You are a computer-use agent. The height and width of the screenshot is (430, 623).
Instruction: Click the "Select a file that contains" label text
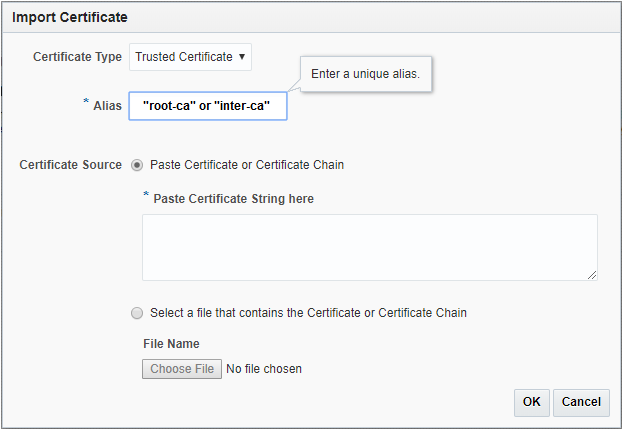pyautogui.click(x=308, y=313)
